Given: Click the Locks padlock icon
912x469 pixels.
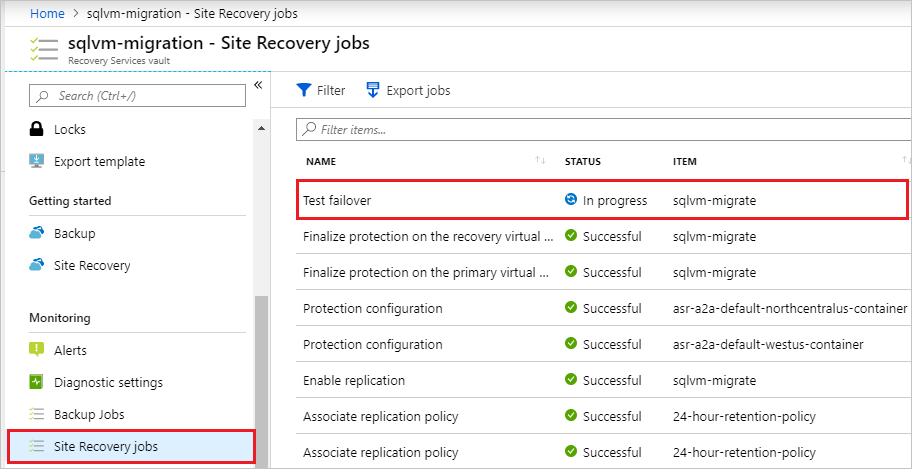Looking at the screenshot, I should tap(37, 129).
